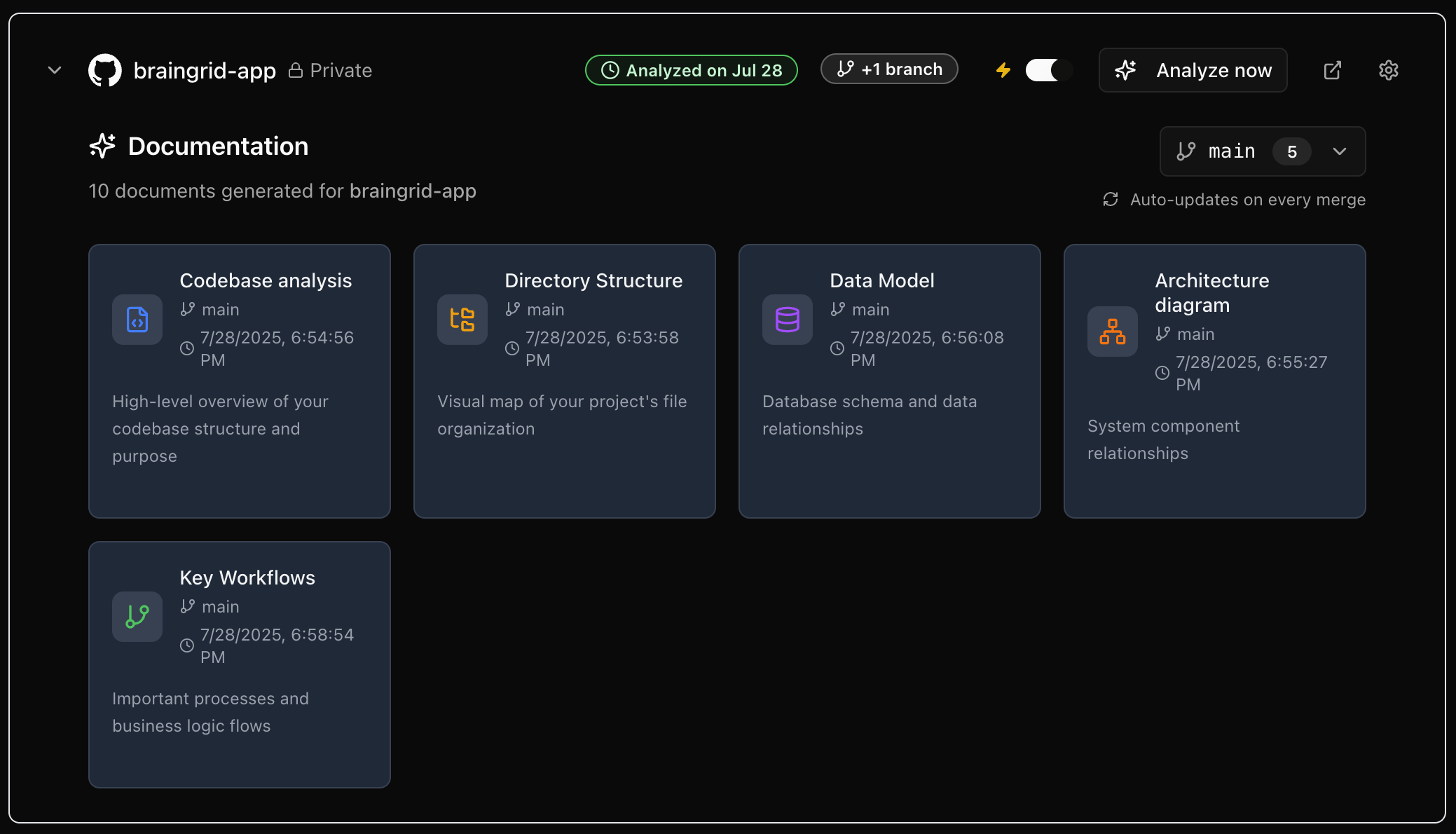Click the Key Workflows branch icon
1456x834 pixels.
coord(137,617)
